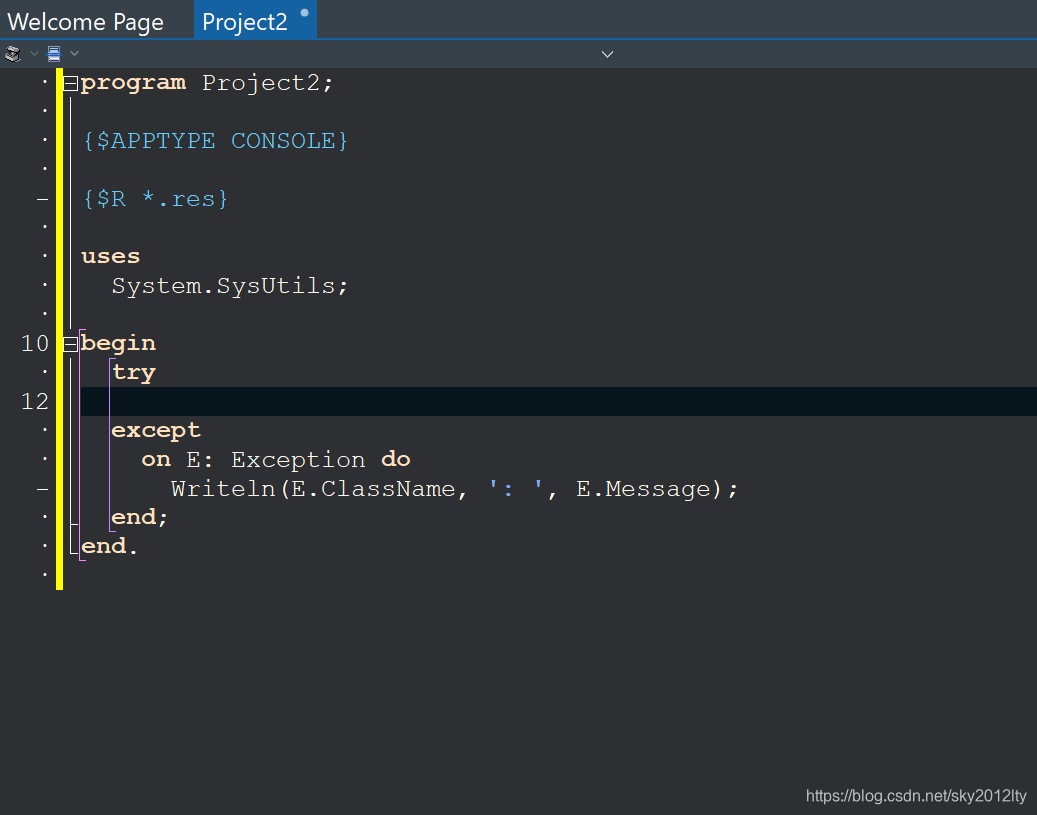Image resolution: width=1037 pixels, height=815 pixels.
Task: Click the uses keyword in the code
Action: [x=109, y=256]
